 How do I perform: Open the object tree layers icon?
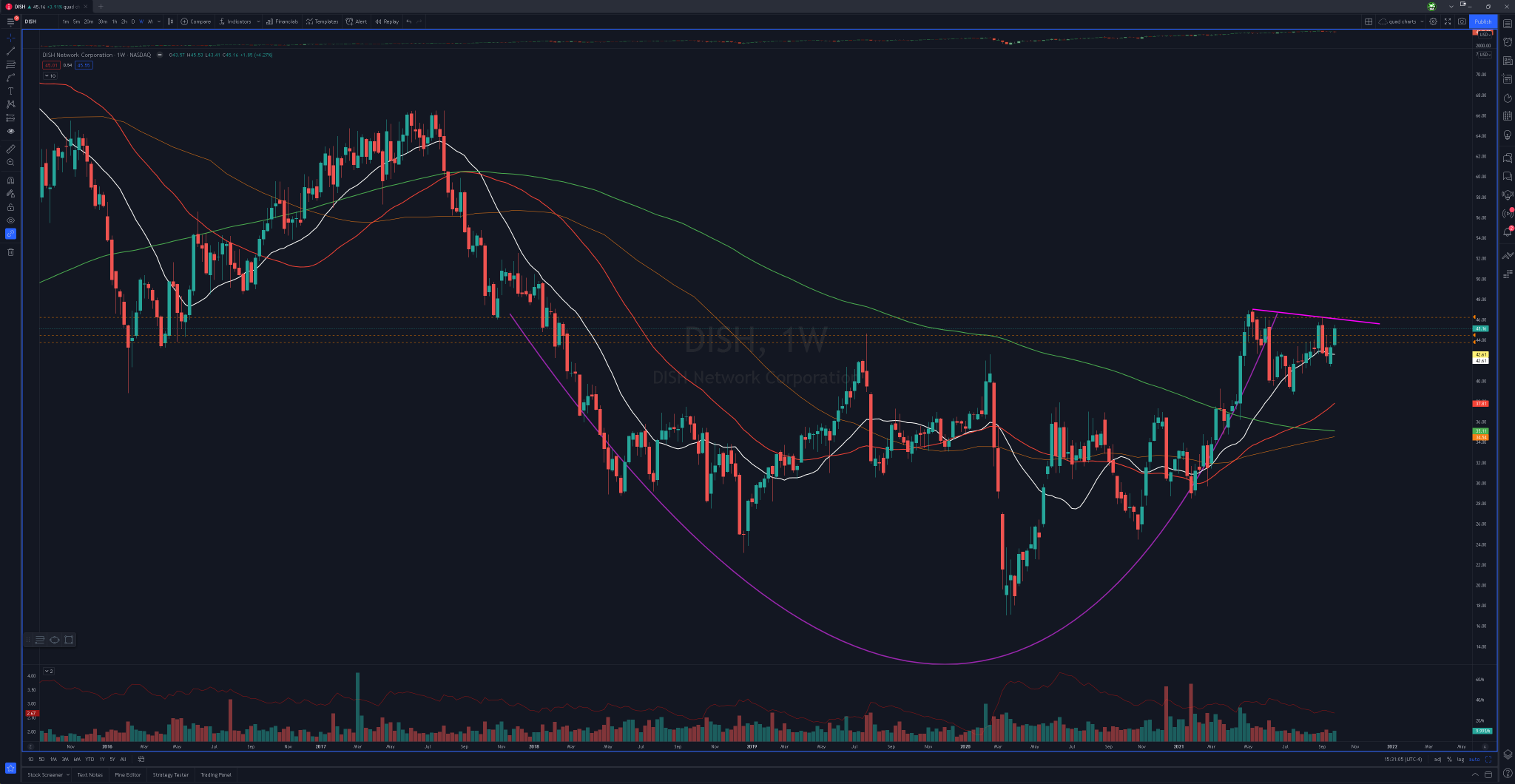tap(1507, 754)
